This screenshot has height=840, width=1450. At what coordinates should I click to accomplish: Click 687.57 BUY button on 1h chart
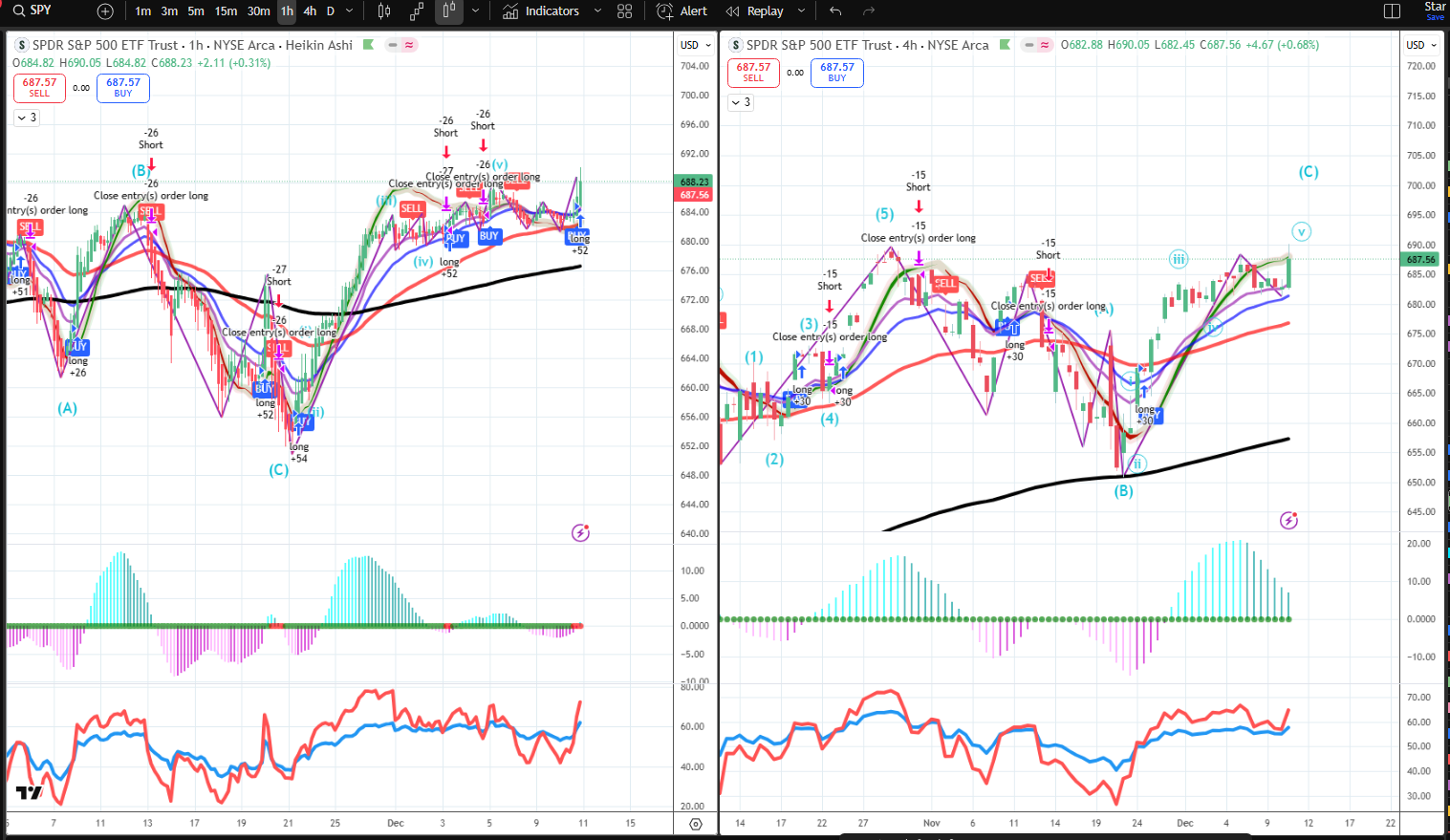123,87
